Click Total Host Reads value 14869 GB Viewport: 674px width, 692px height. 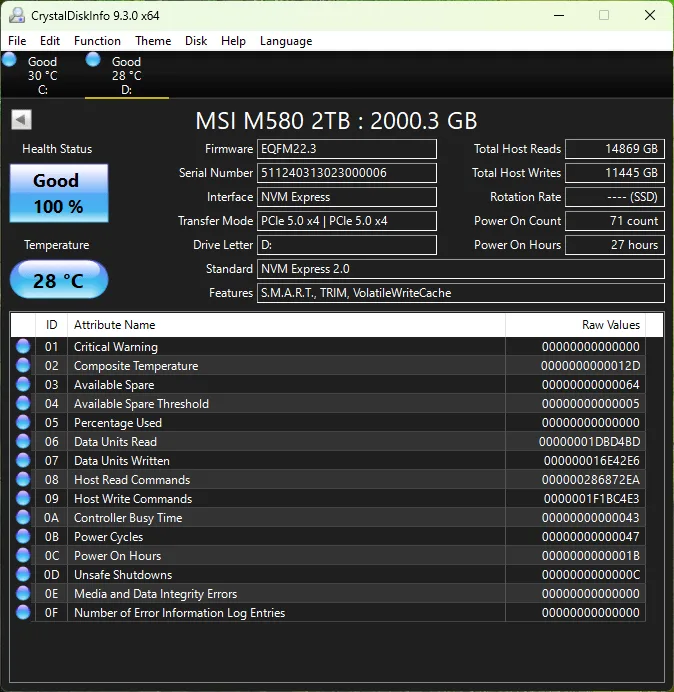click(615, 149)
